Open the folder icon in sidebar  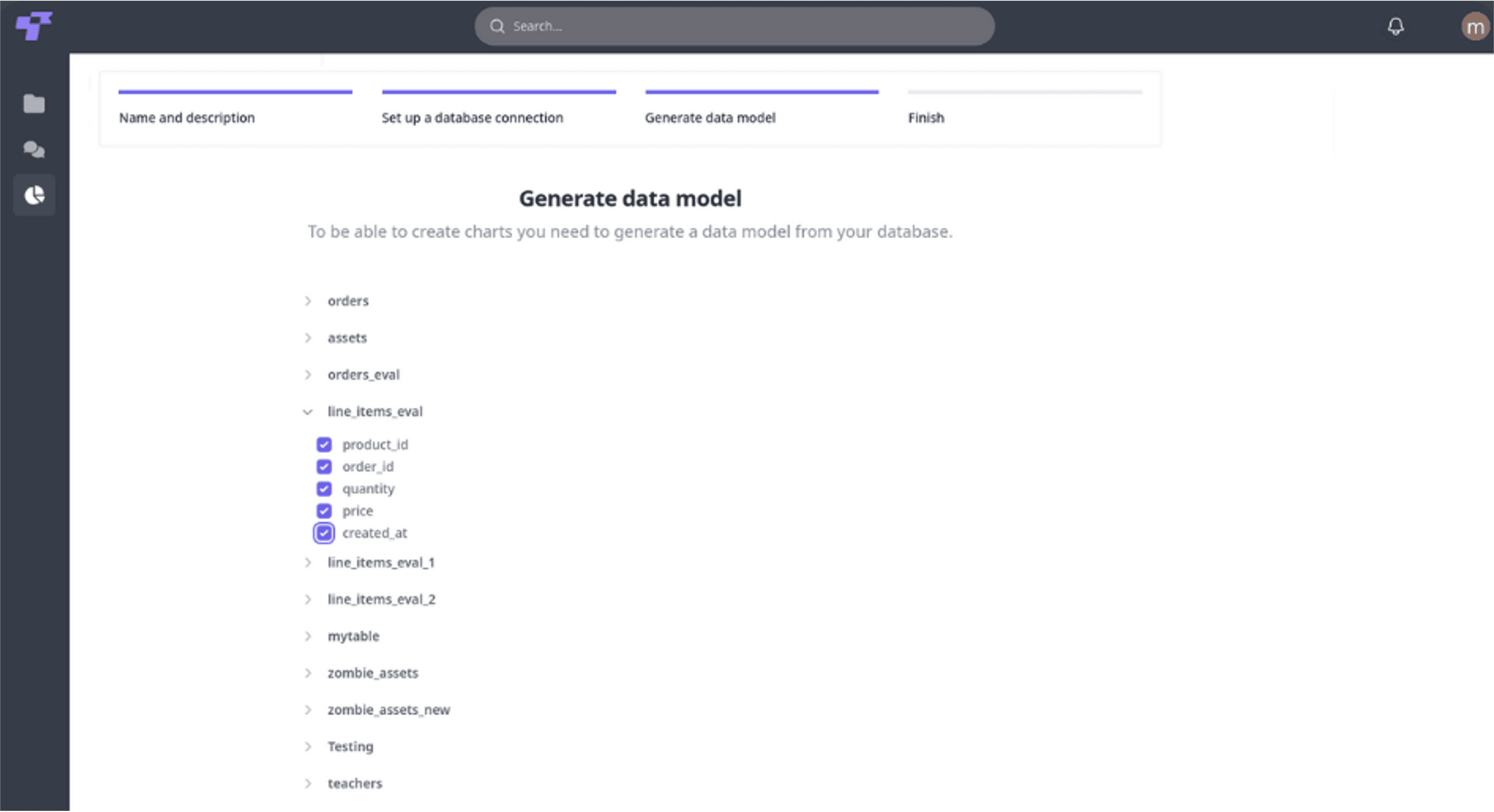click(33, 104)
